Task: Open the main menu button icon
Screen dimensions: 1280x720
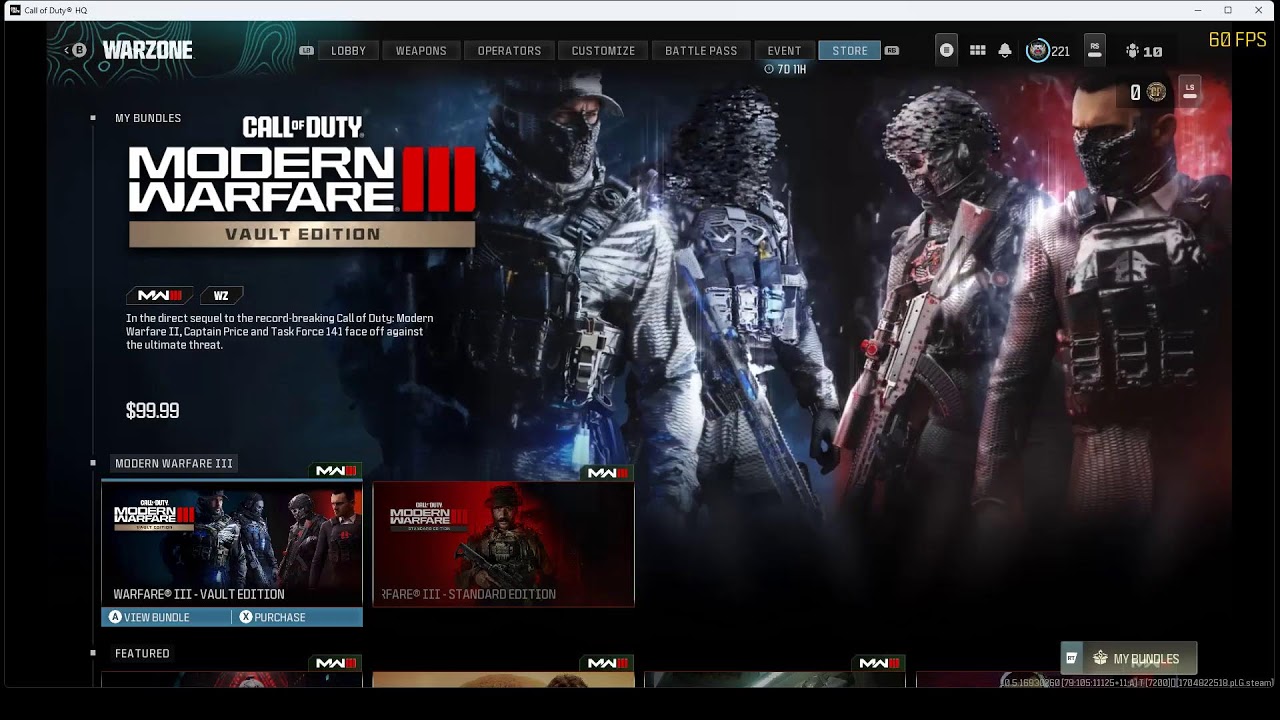Action: [946, 50]
